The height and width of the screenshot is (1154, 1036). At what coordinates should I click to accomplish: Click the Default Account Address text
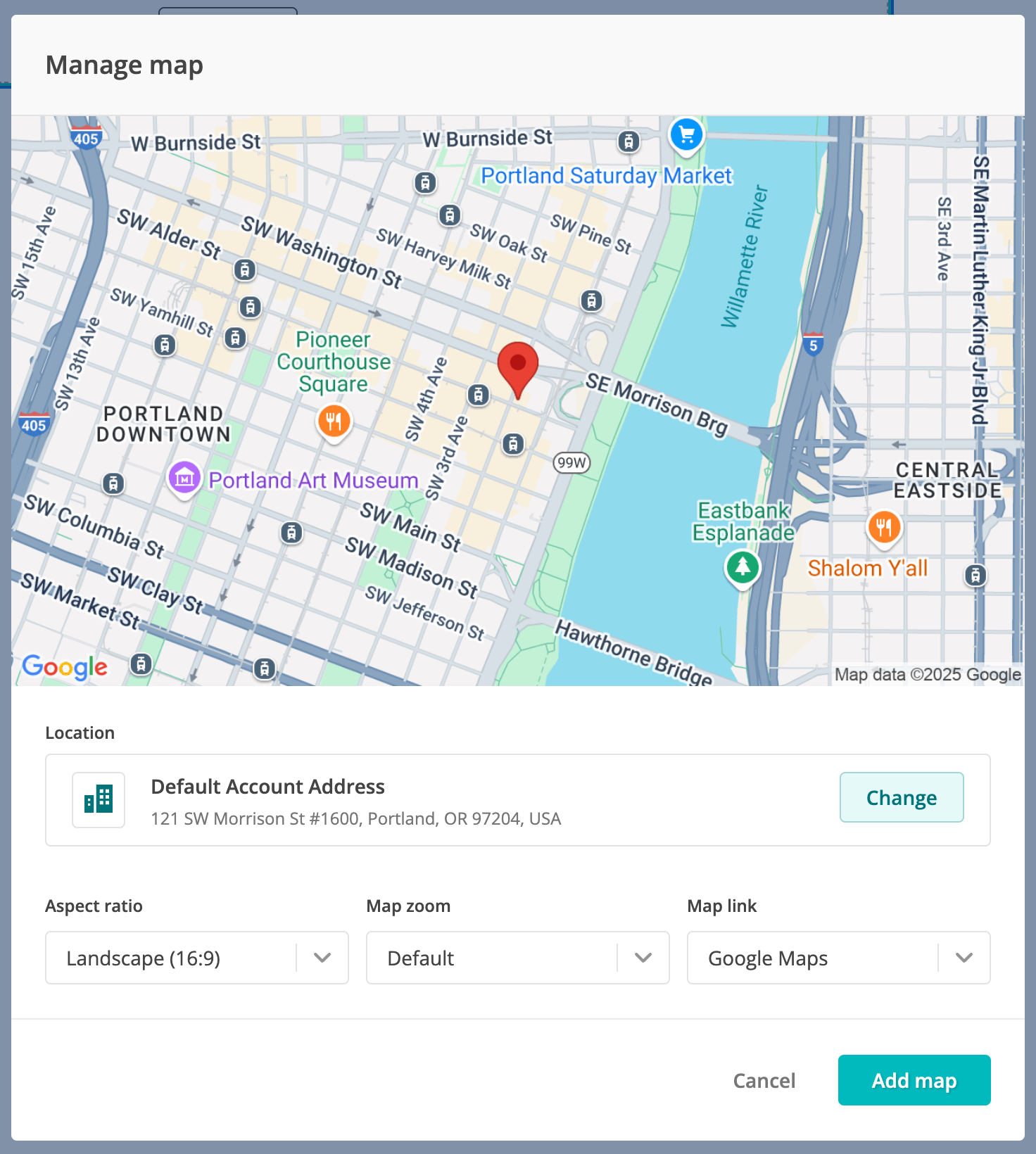point(267,787)
